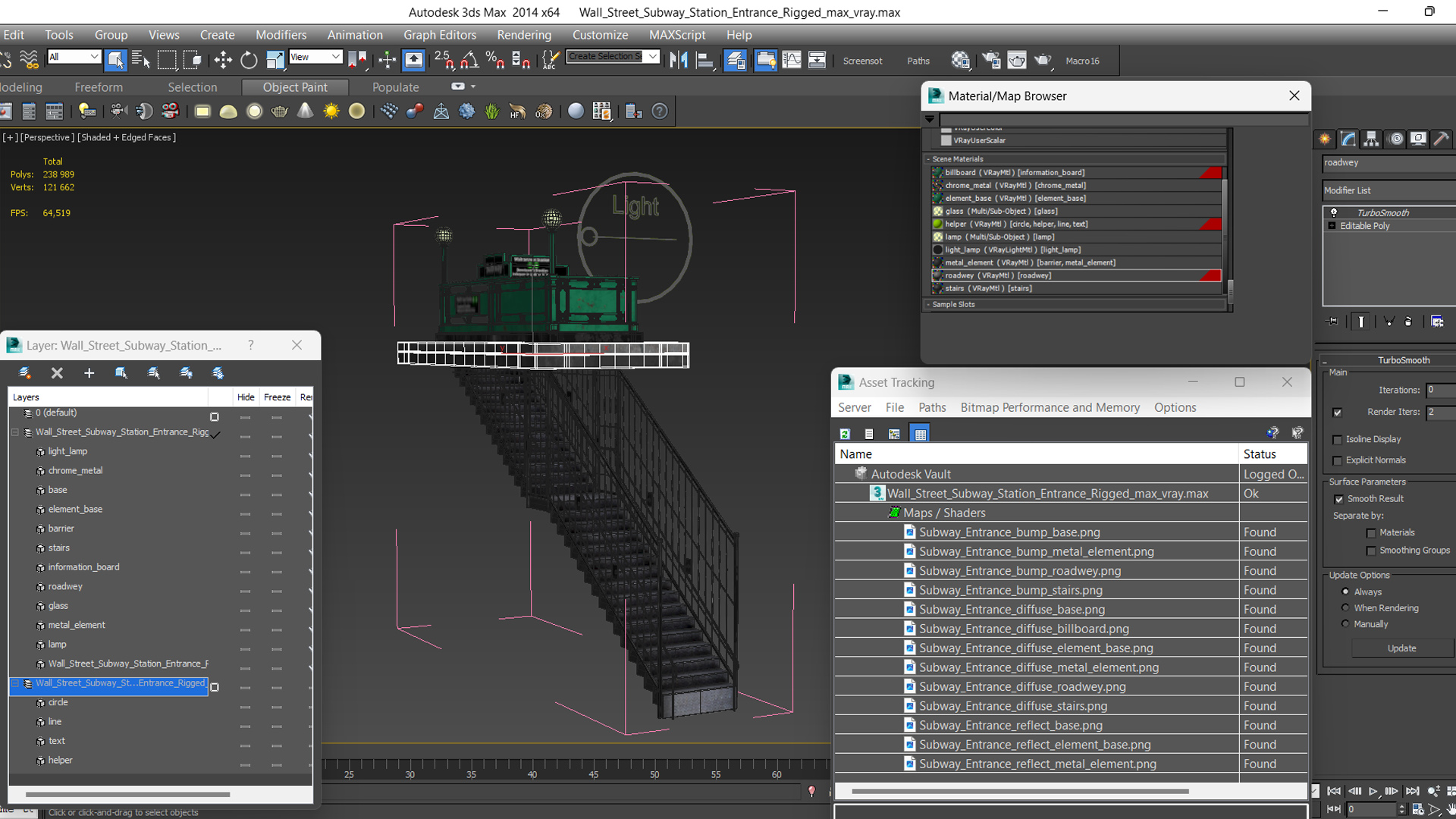Open the Modifiers menu
Screen dimensions: 1456x819
coord(281,35)
